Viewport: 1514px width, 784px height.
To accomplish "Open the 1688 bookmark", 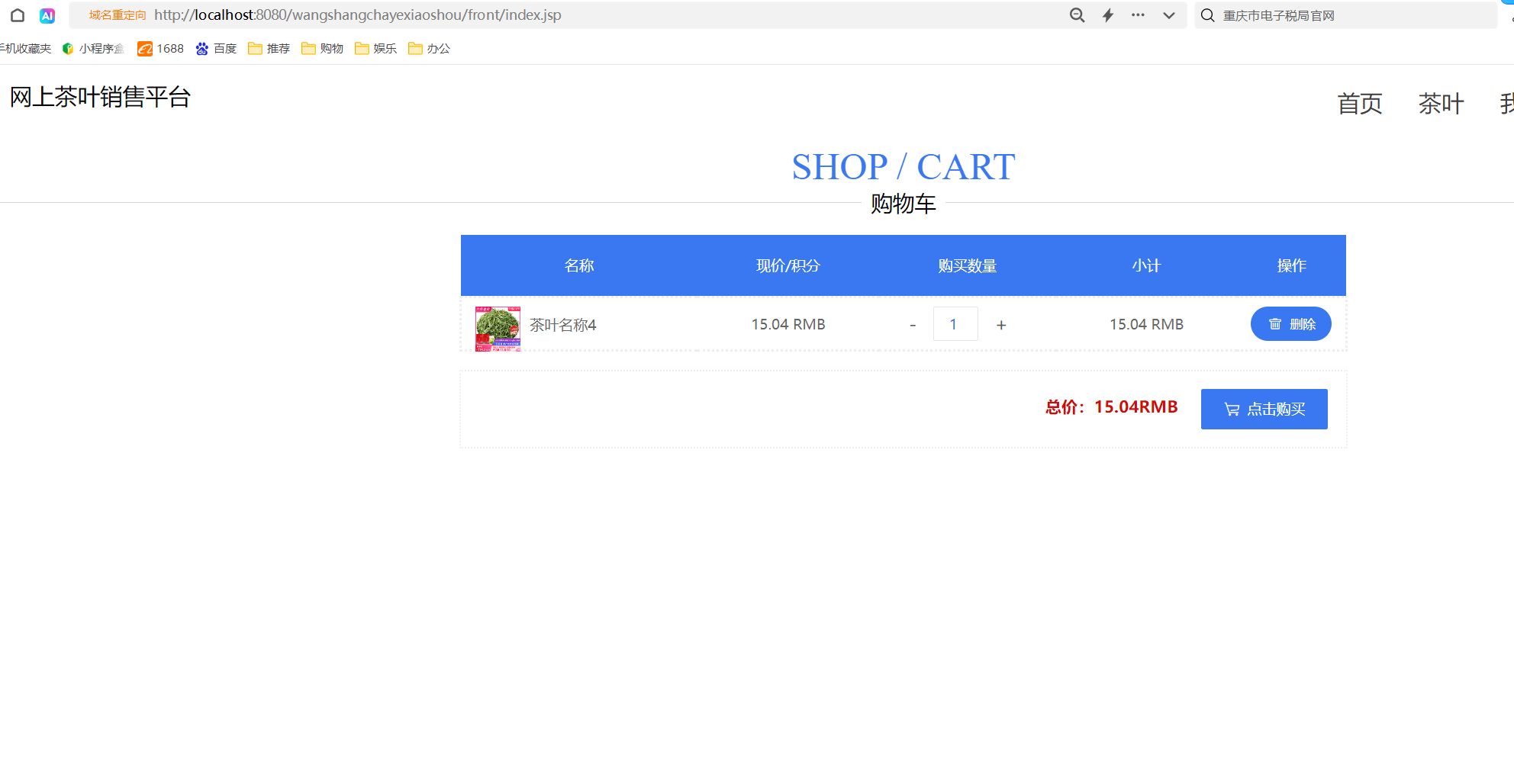I will click(x=160, y=49).
